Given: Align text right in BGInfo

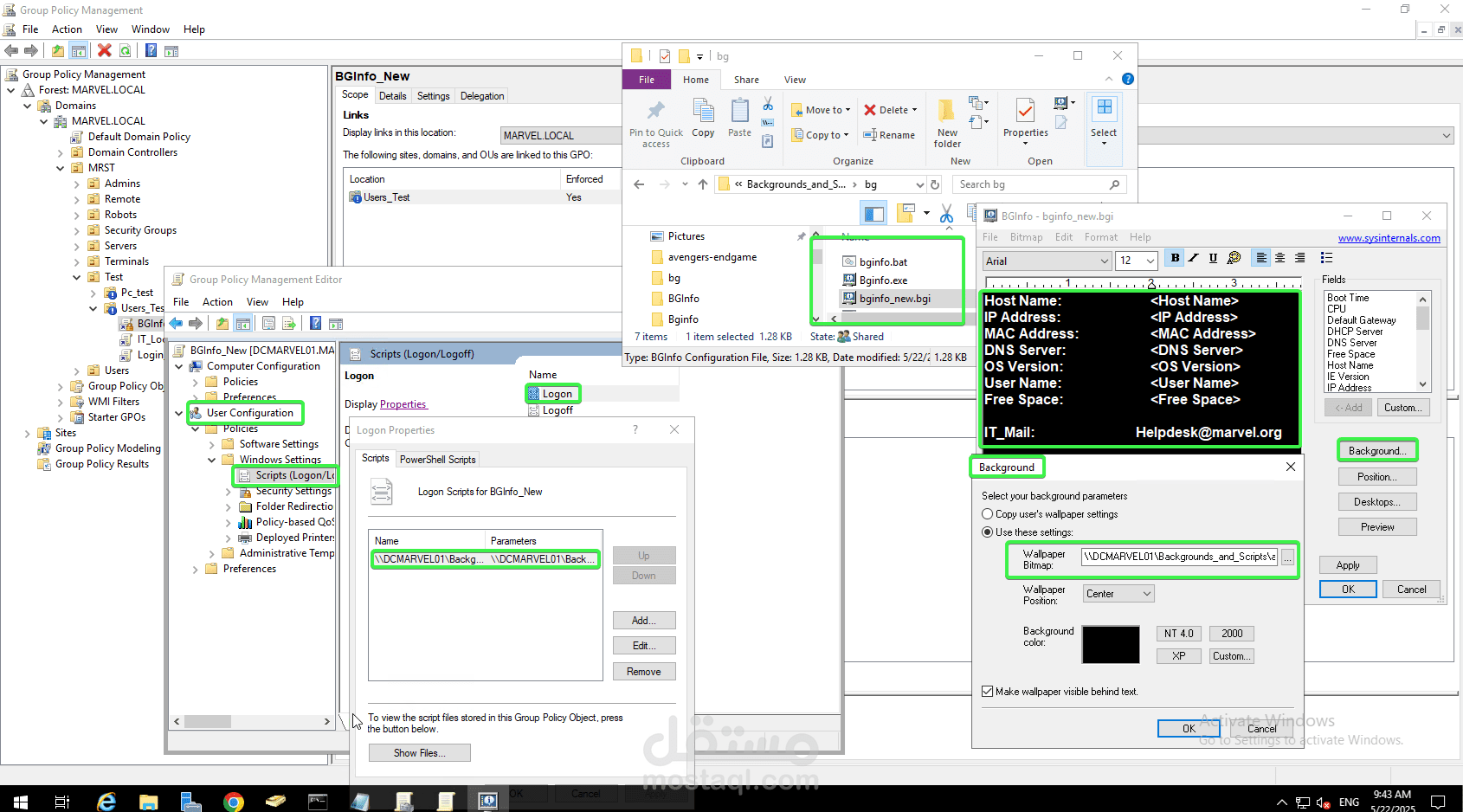Looking at the screenshot, I should coord(1299,258).
